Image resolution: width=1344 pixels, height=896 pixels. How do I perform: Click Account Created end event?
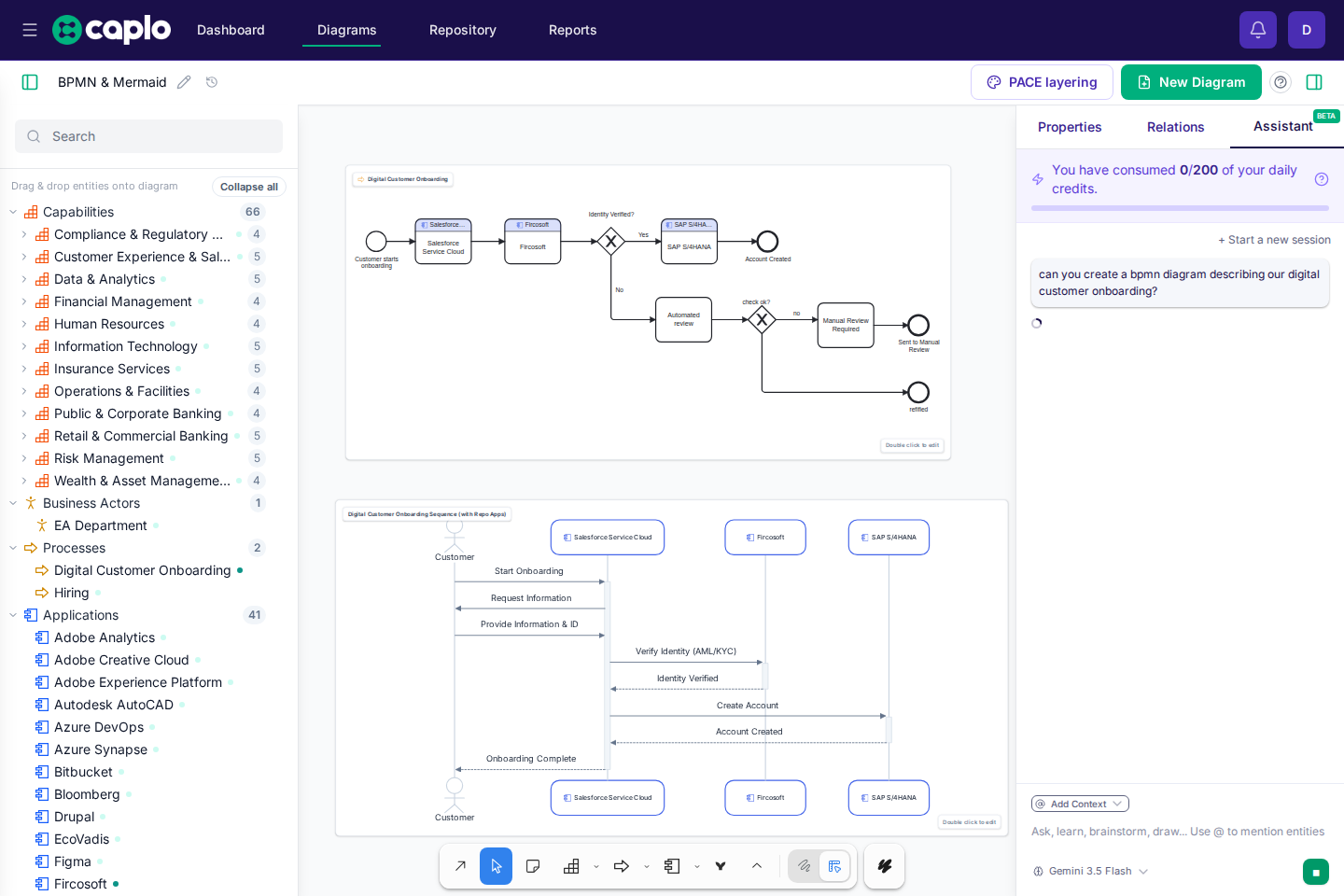coord(767,242)
